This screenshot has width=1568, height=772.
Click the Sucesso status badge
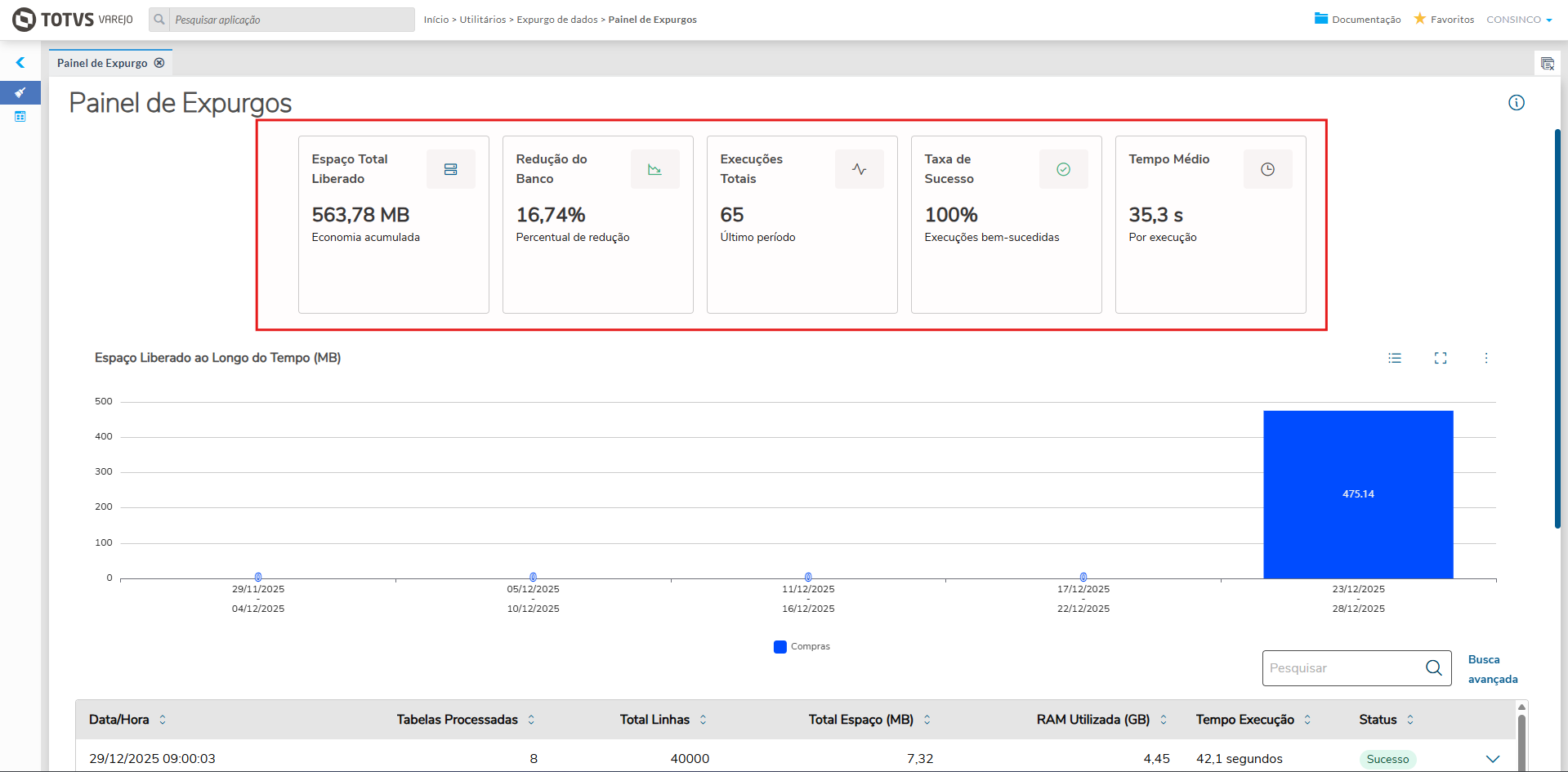click(1387, 759)
